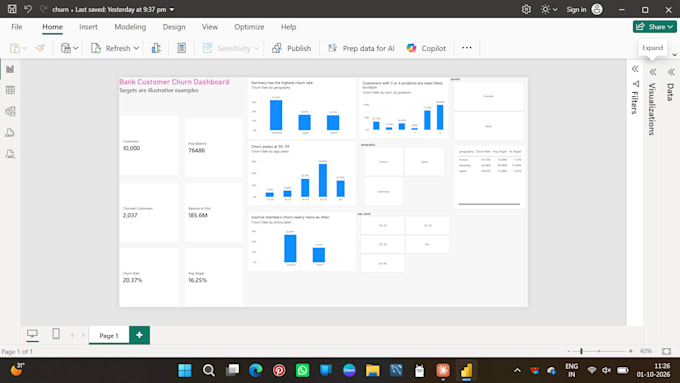Select Spain in the geography slicer
This screenshot has width=680, height=383.
424,161
